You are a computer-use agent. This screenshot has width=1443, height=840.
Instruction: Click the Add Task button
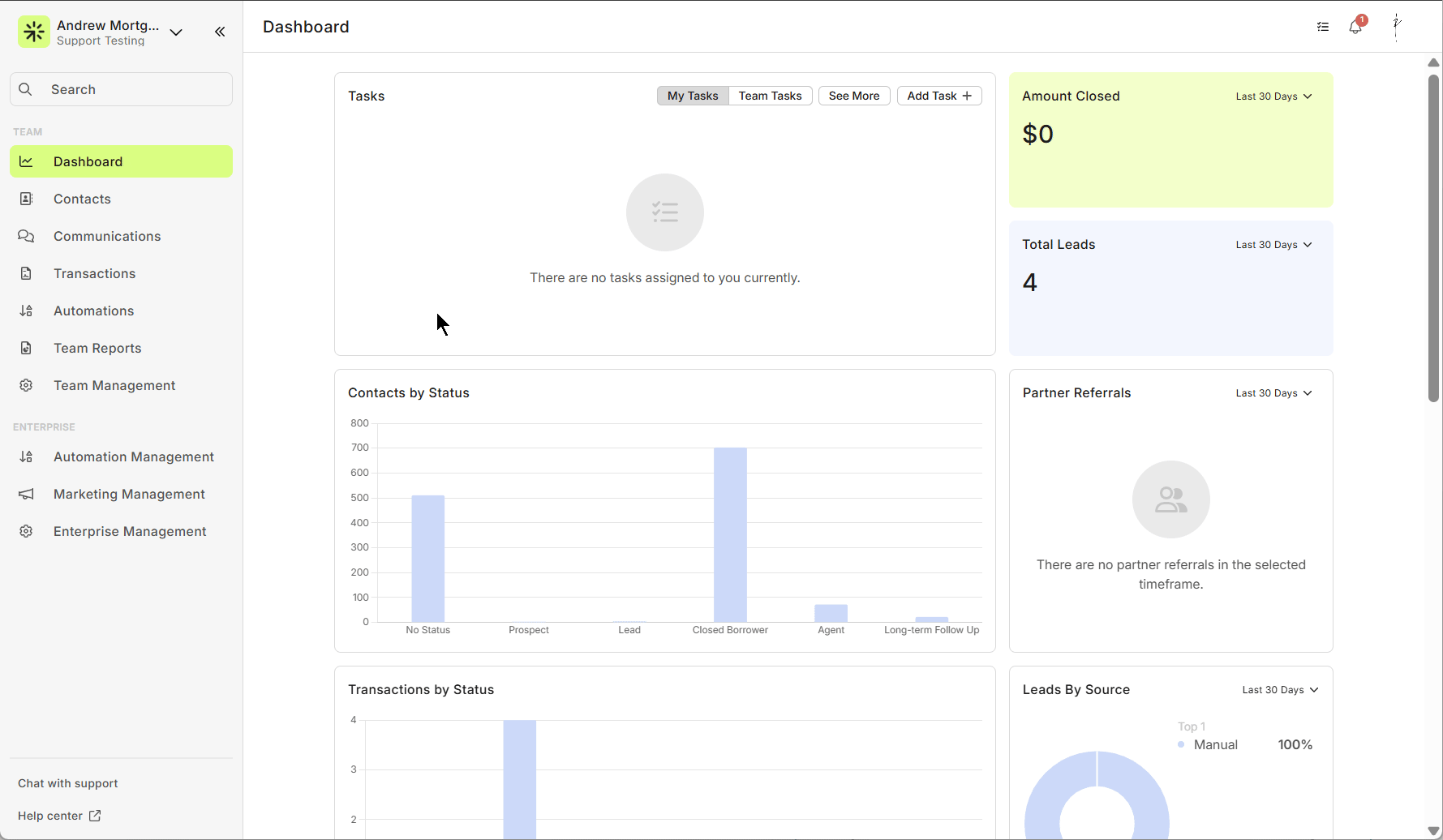pos(938,96)
